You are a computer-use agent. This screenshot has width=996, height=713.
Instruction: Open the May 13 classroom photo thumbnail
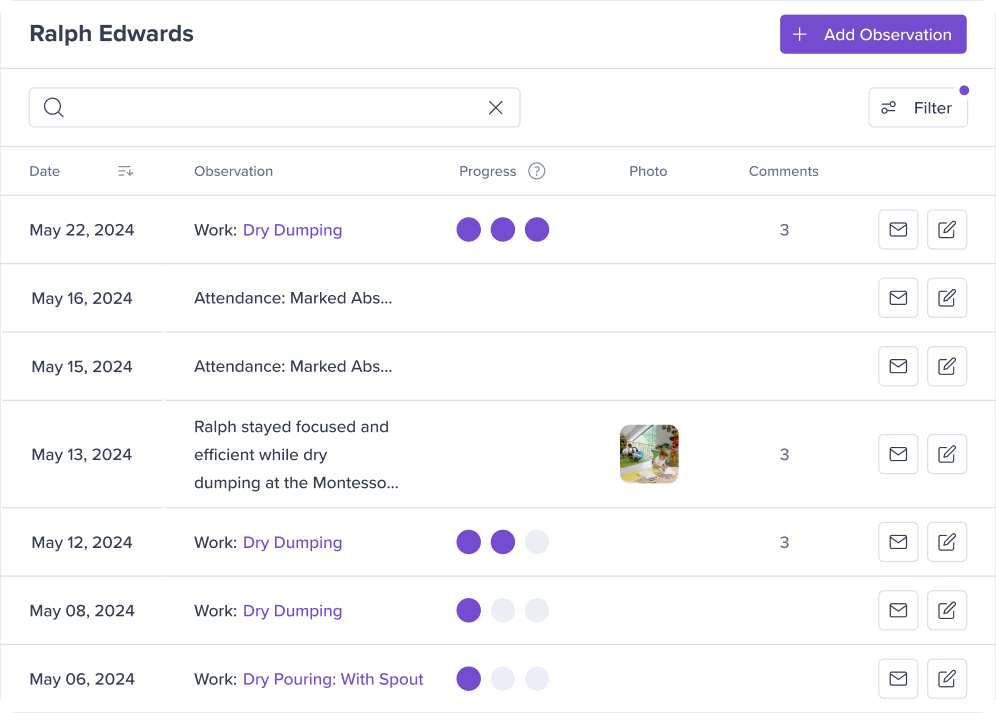pos(649,454)
